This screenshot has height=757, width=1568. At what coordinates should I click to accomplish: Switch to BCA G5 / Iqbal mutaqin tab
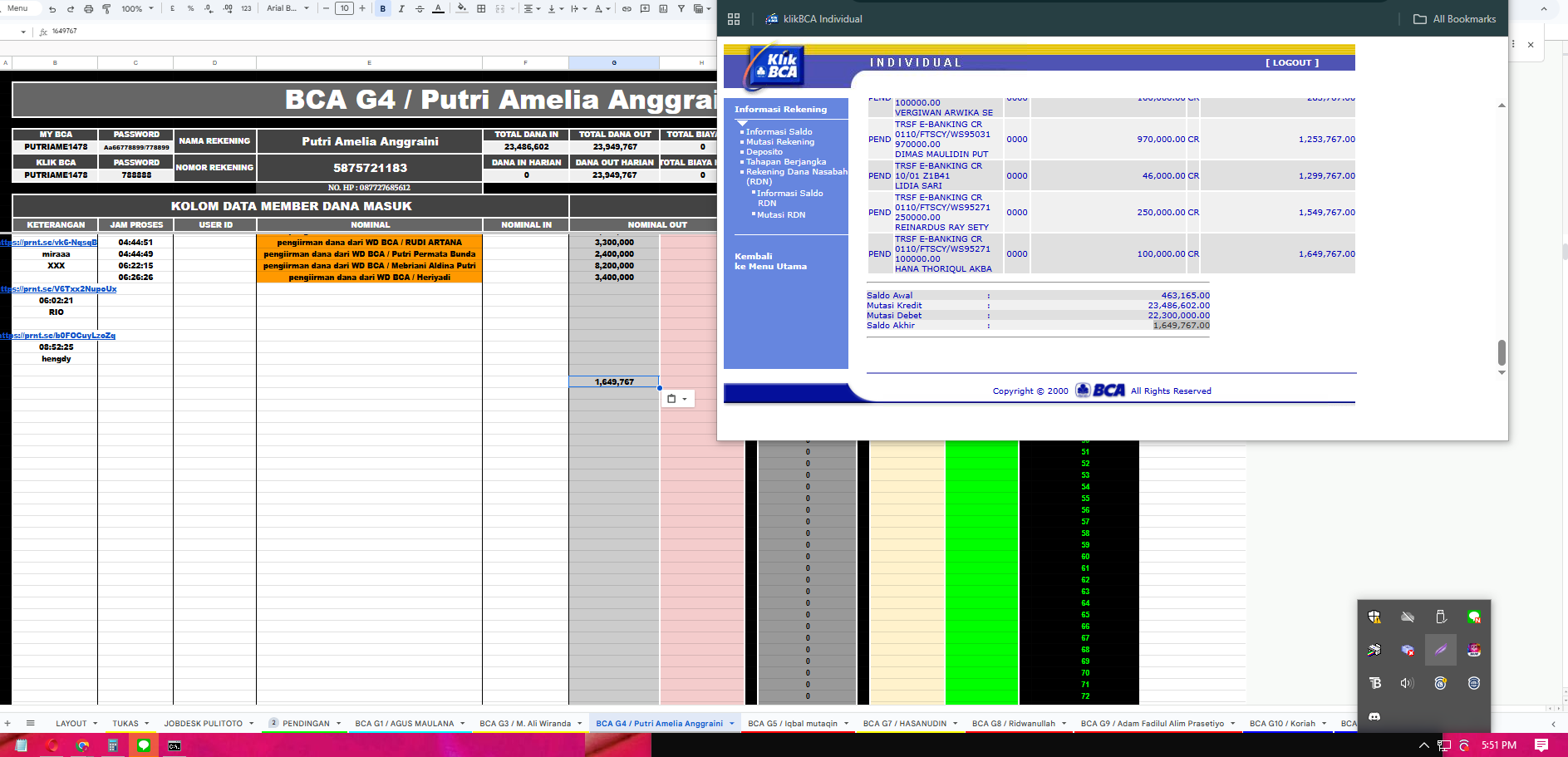tap(793, 723)
